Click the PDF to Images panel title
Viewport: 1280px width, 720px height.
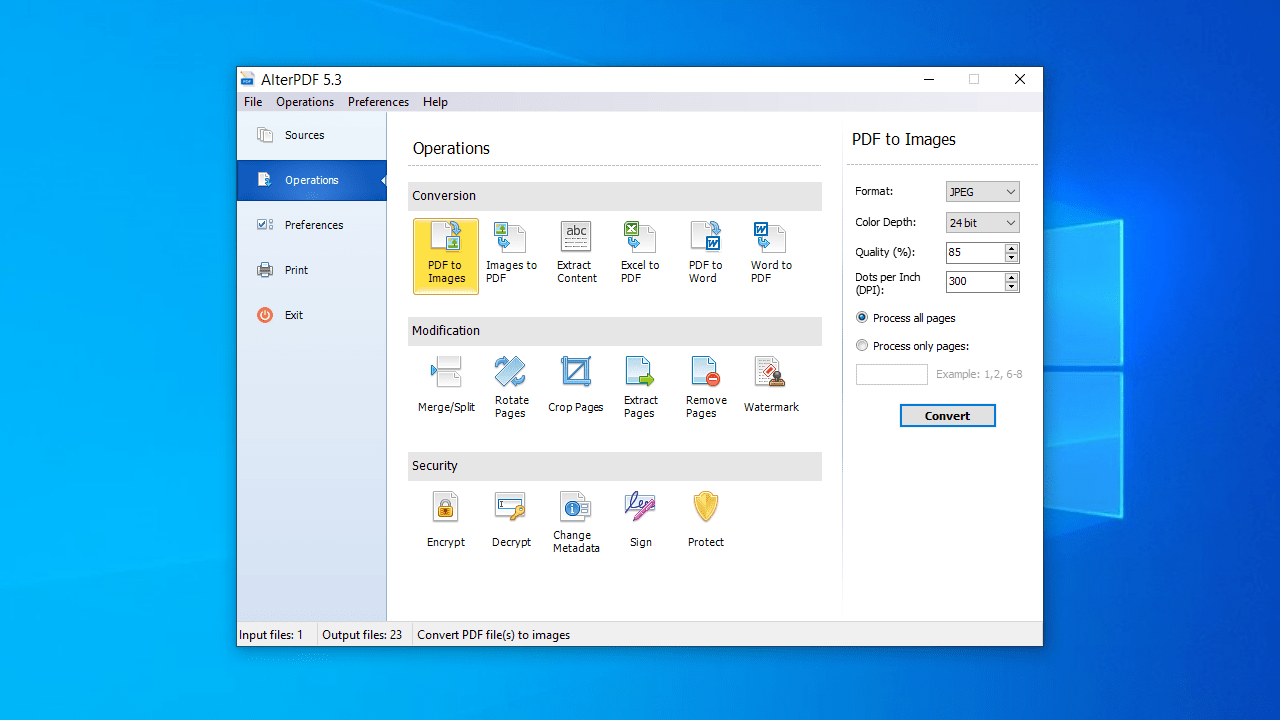coord(904,140)
